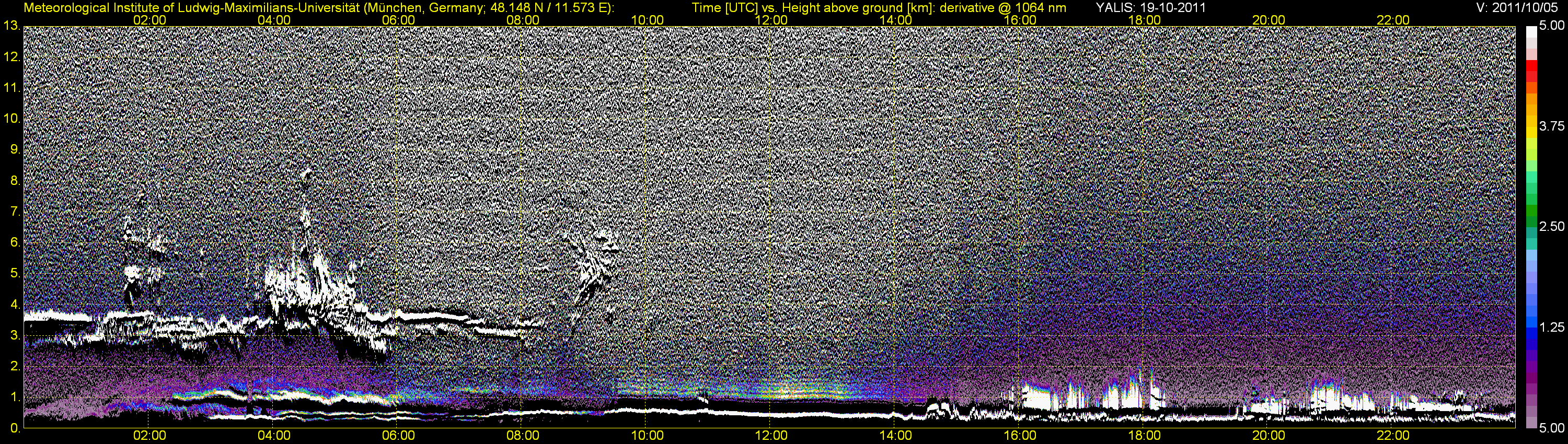Click the bottom axis 04:00 time label
This screenshot has height=444, width=1568.
(x=274, y=436)
